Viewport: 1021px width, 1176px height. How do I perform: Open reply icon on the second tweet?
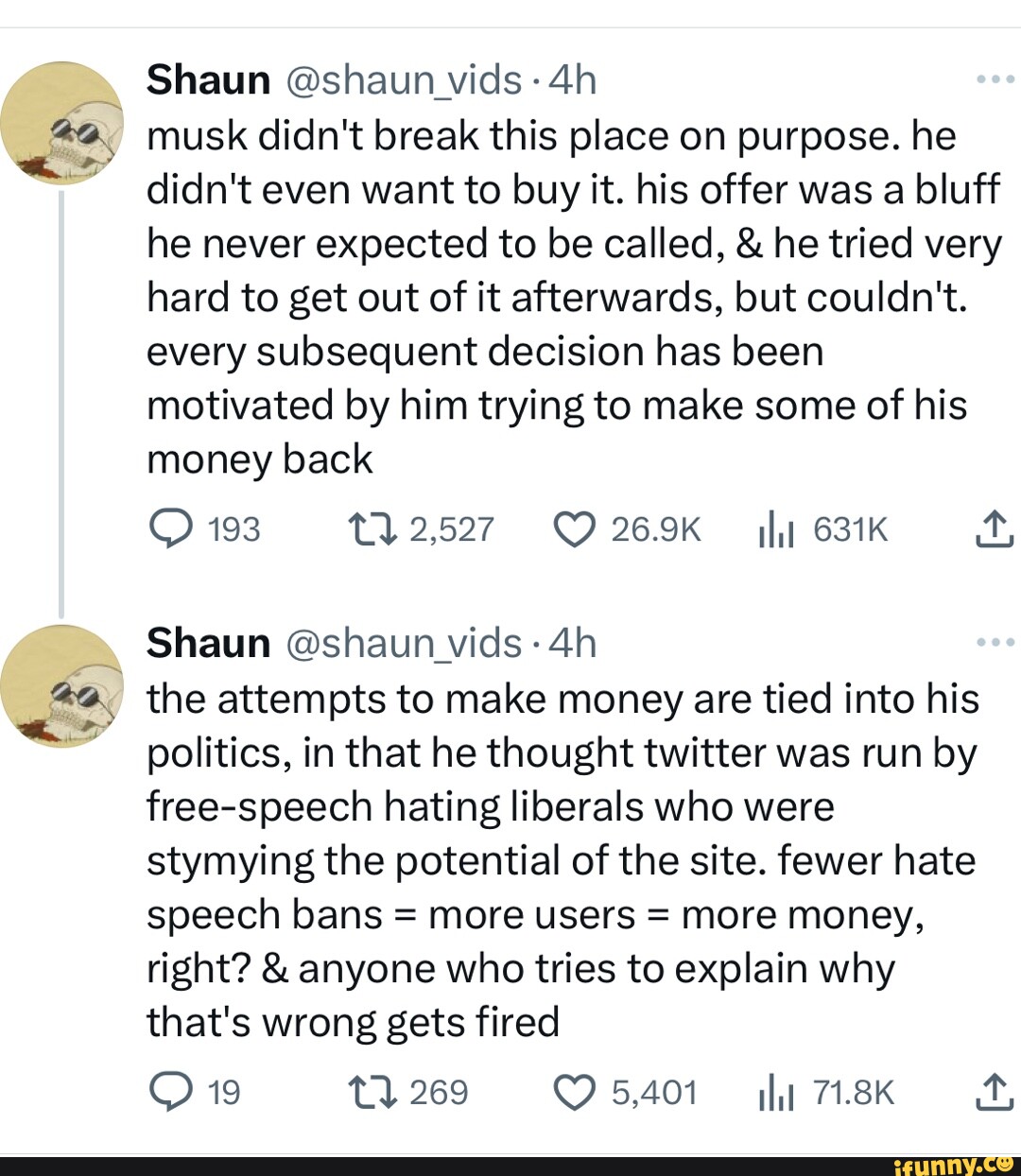click(172, 1092)
